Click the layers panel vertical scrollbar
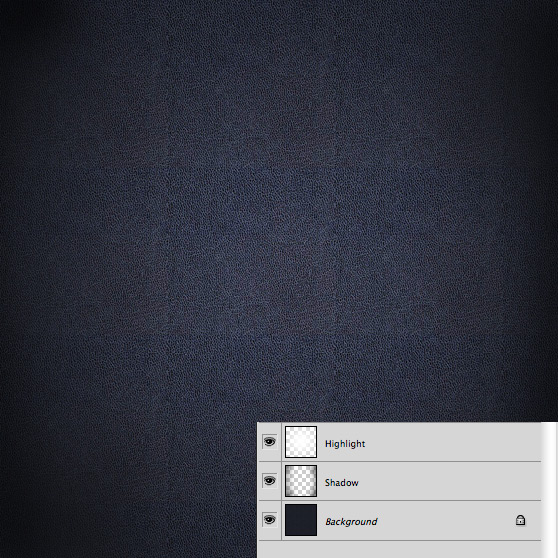558x558 pixels. 549,490
